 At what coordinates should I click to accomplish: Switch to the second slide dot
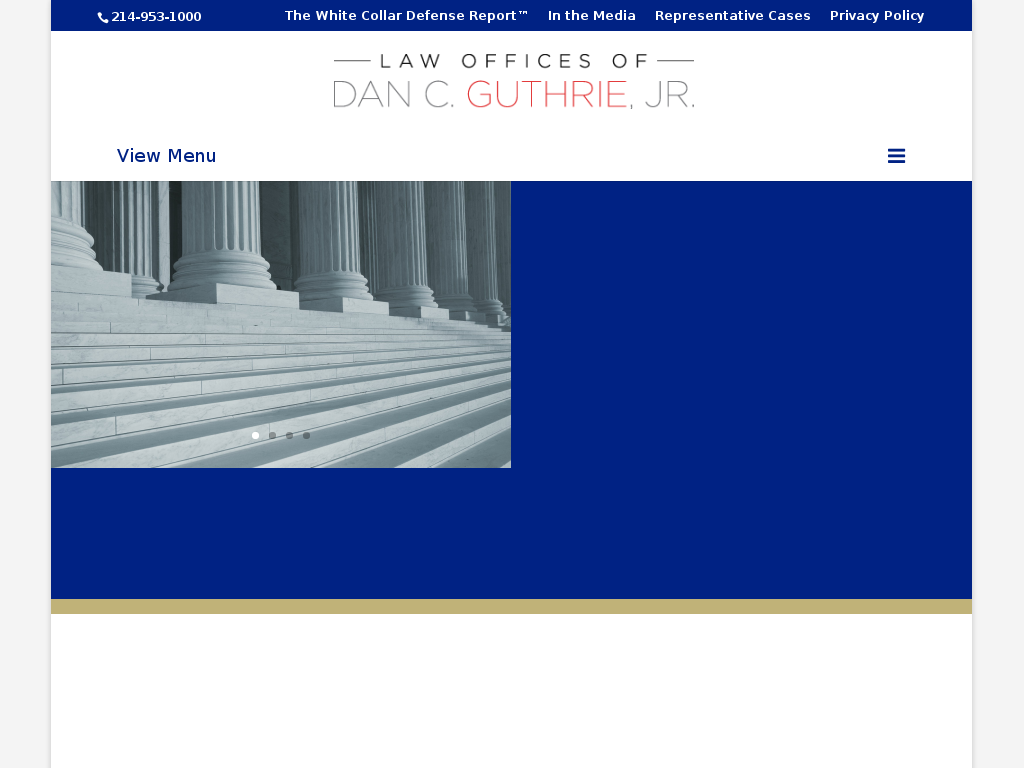(272, 436)
